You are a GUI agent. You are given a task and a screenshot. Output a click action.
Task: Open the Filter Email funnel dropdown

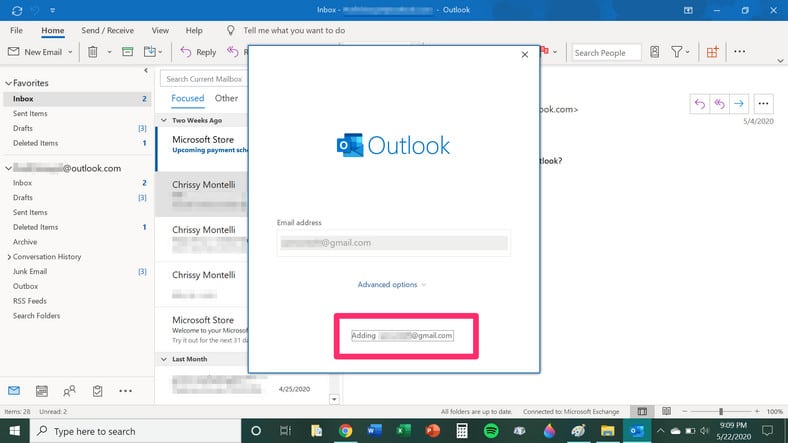pos(680,52)
